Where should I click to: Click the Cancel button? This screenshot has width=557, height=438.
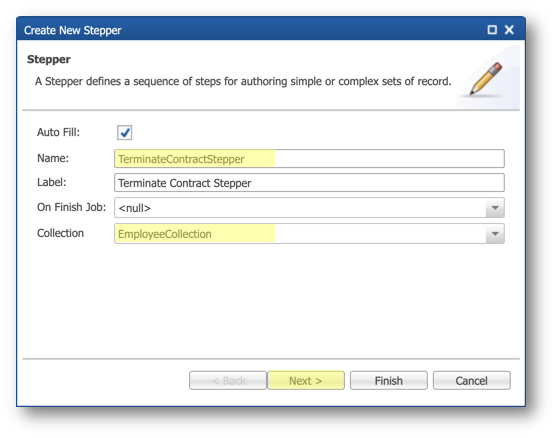(471, 380)
